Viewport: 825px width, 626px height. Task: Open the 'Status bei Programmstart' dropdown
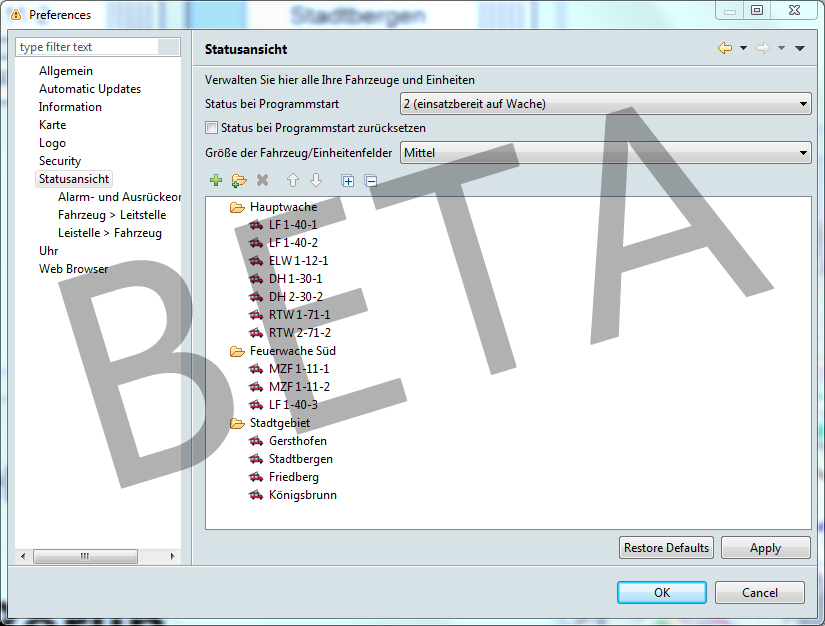(x=605, y=104)
